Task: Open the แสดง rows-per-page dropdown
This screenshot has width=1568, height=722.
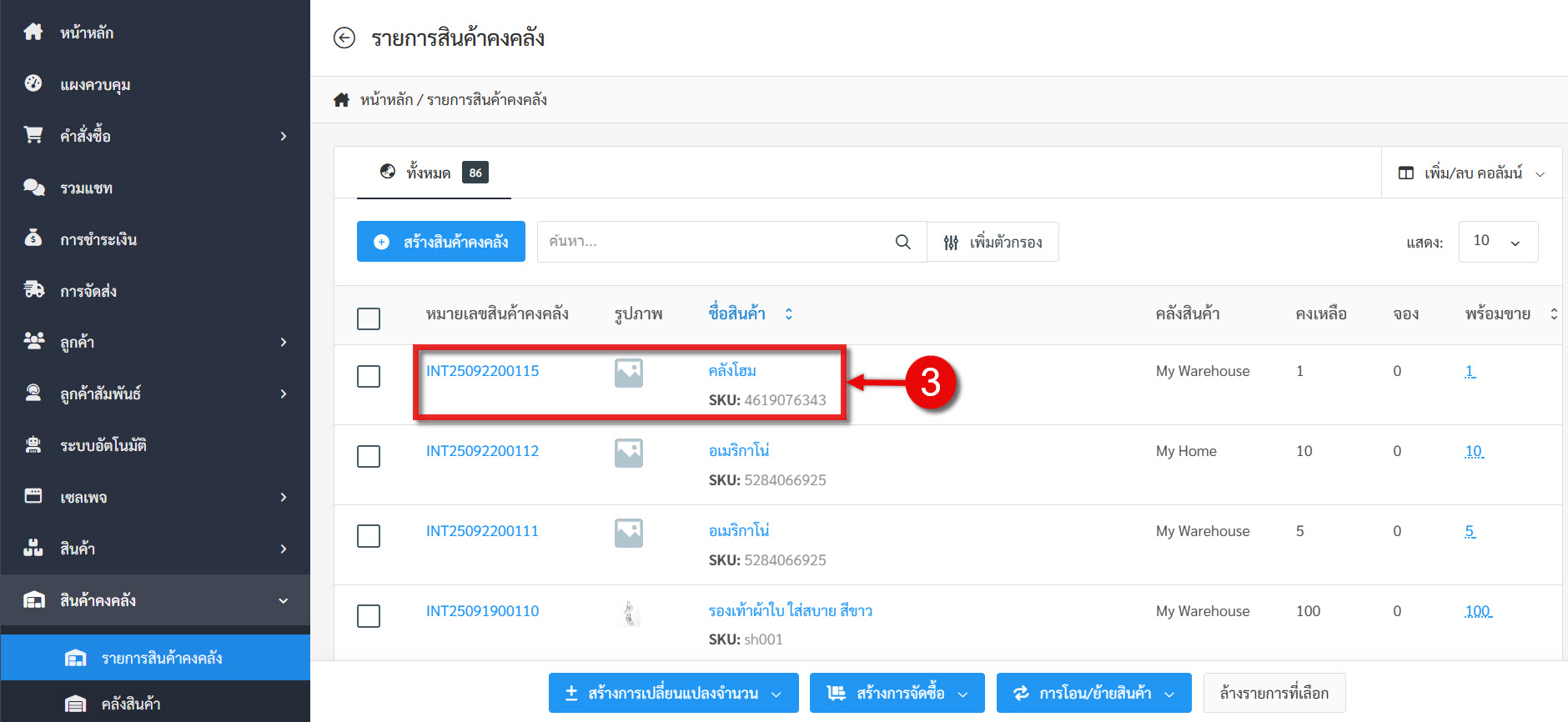Action: pyautogui.click(x=1497, y=242)
